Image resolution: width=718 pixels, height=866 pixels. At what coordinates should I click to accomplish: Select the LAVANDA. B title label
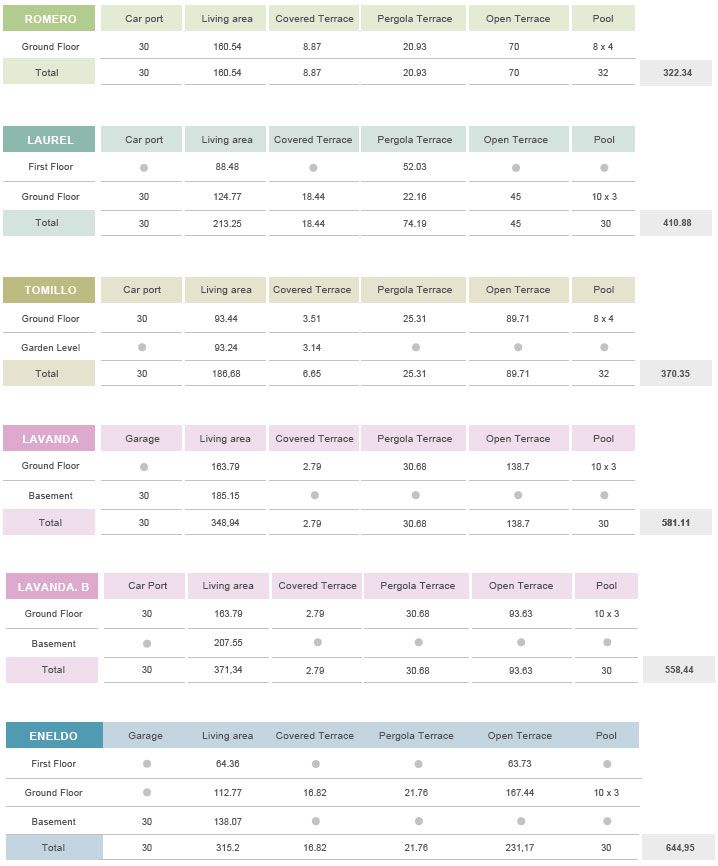click(53, 587)
